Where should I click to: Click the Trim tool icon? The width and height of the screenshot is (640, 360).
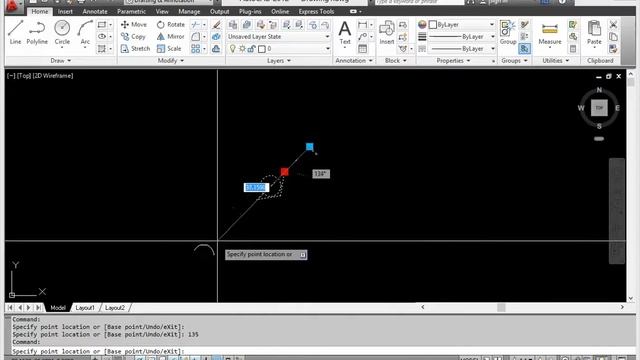[x=196, y=24]
